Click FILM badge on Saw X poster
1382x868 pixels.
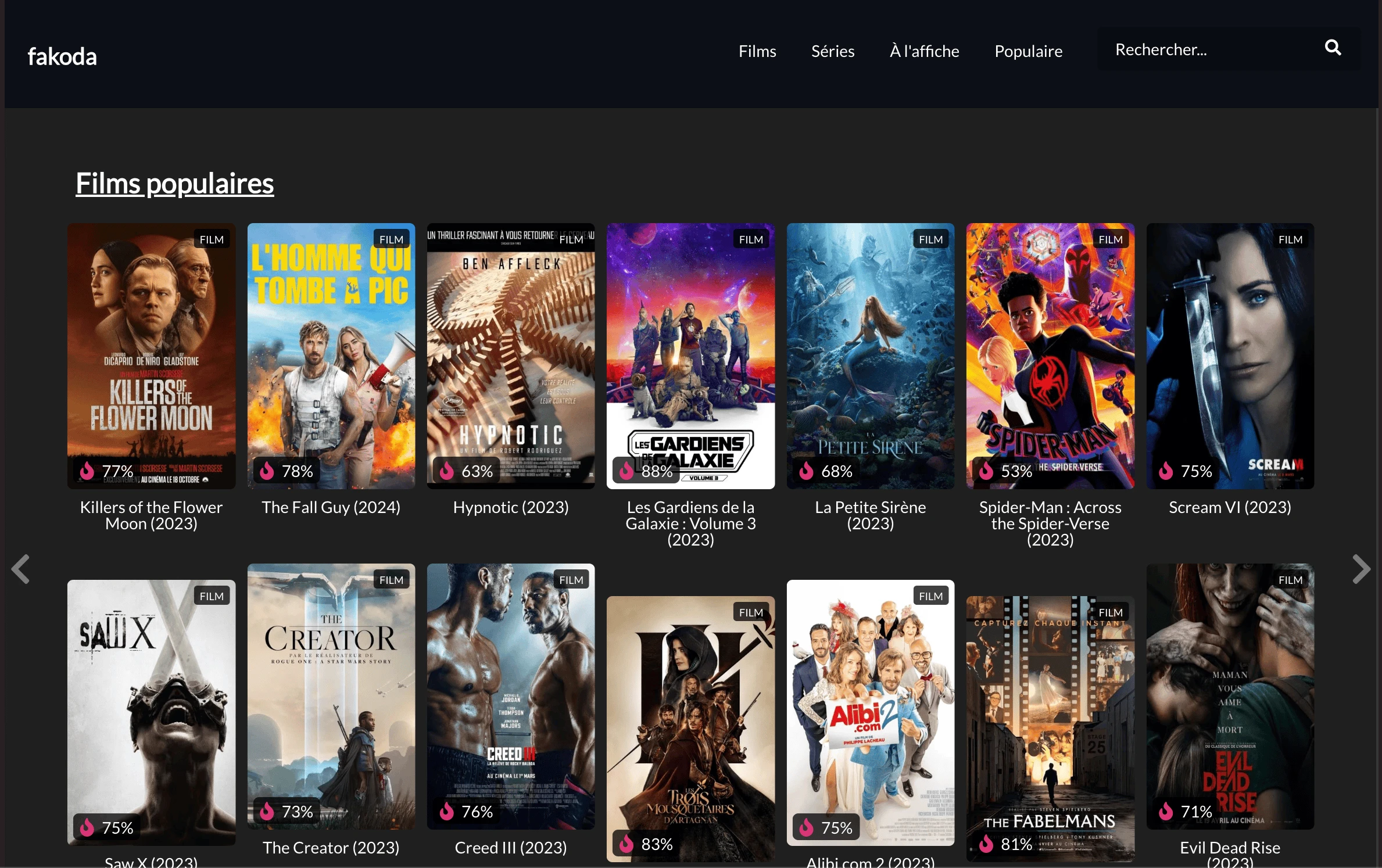coord(212,596)
